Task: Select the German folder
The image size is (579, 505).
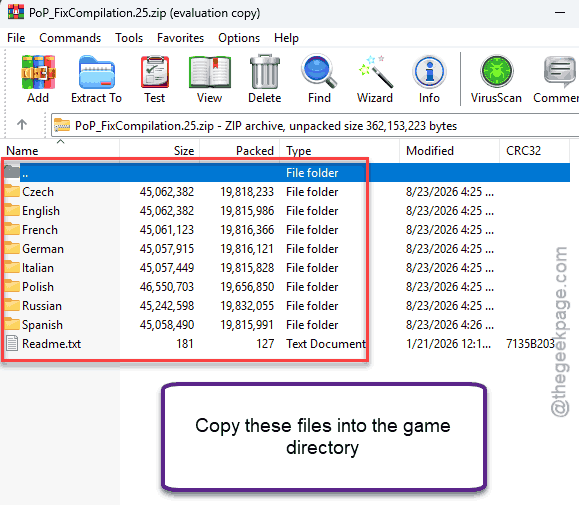Action: pos(43,249)
